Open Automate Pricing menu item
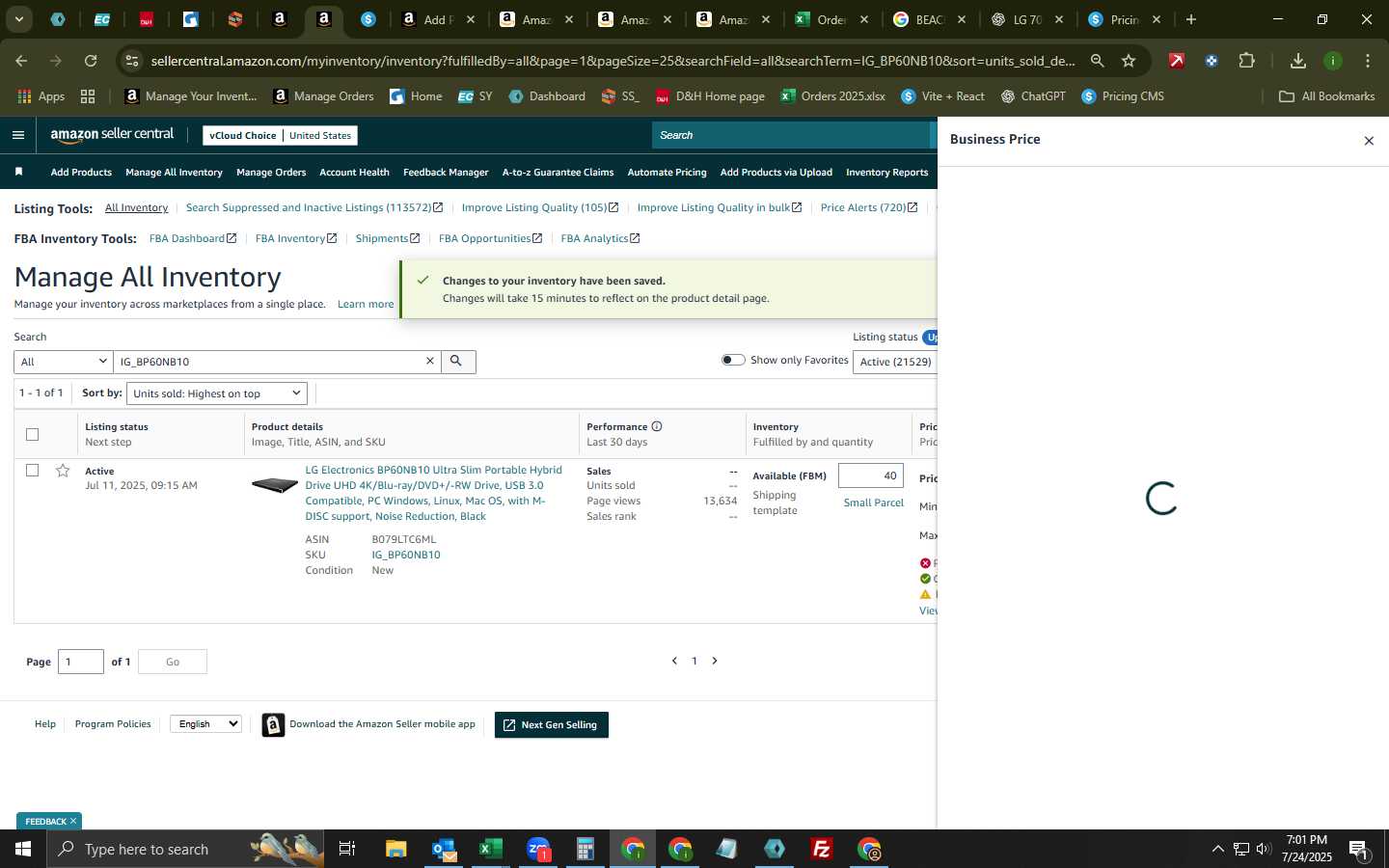Image resolution: width=1389 pixels, height=868 pixels. pos(667,172)
